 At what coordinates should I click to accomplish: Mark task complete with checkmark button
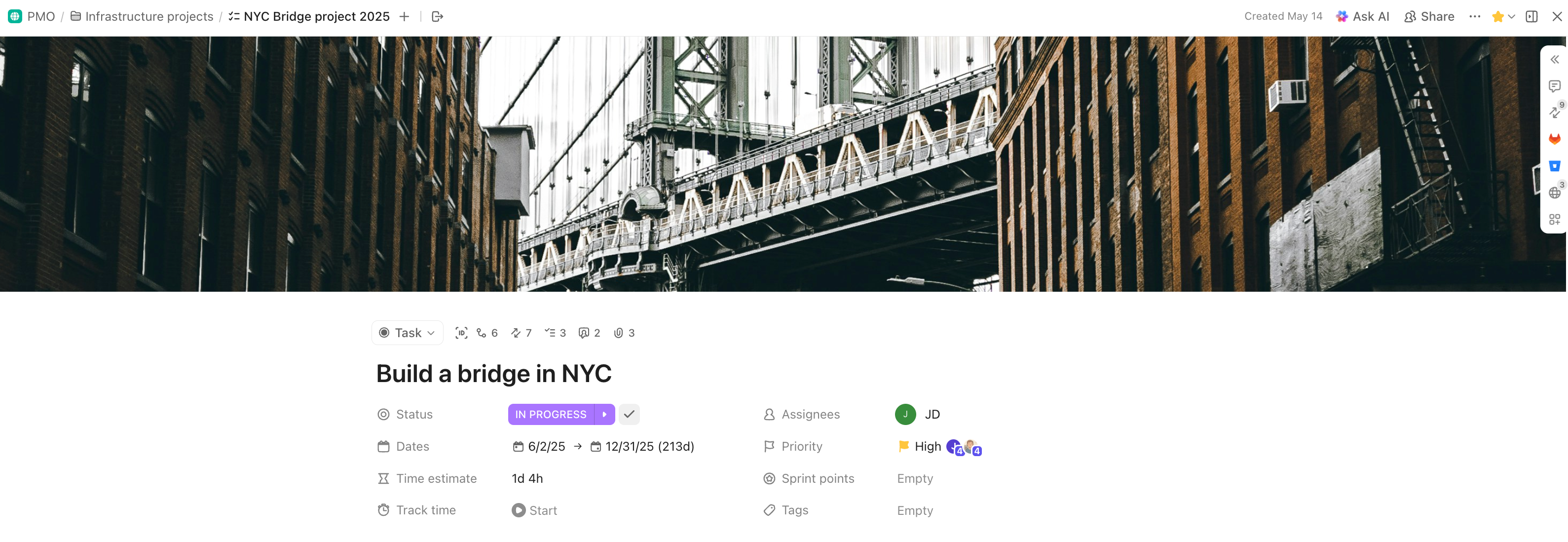[x=629, y=415]
